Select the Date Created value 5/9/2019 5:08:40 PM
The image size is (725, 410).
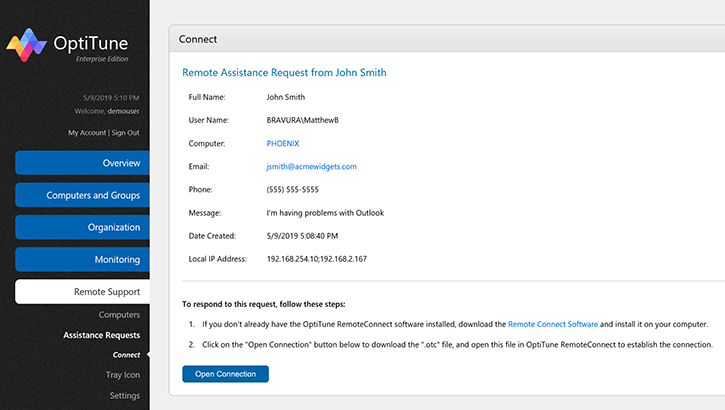302,236
